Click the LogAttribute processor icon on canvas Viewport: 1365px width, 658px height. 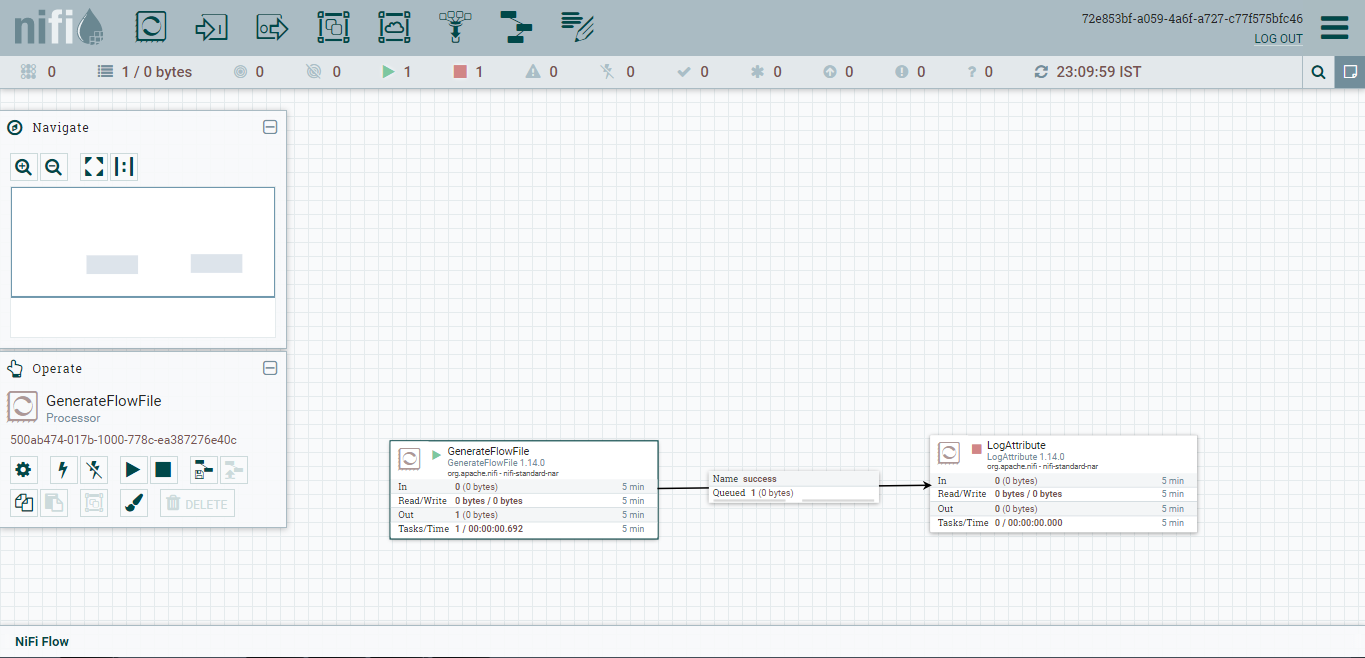tap(949, 453)
